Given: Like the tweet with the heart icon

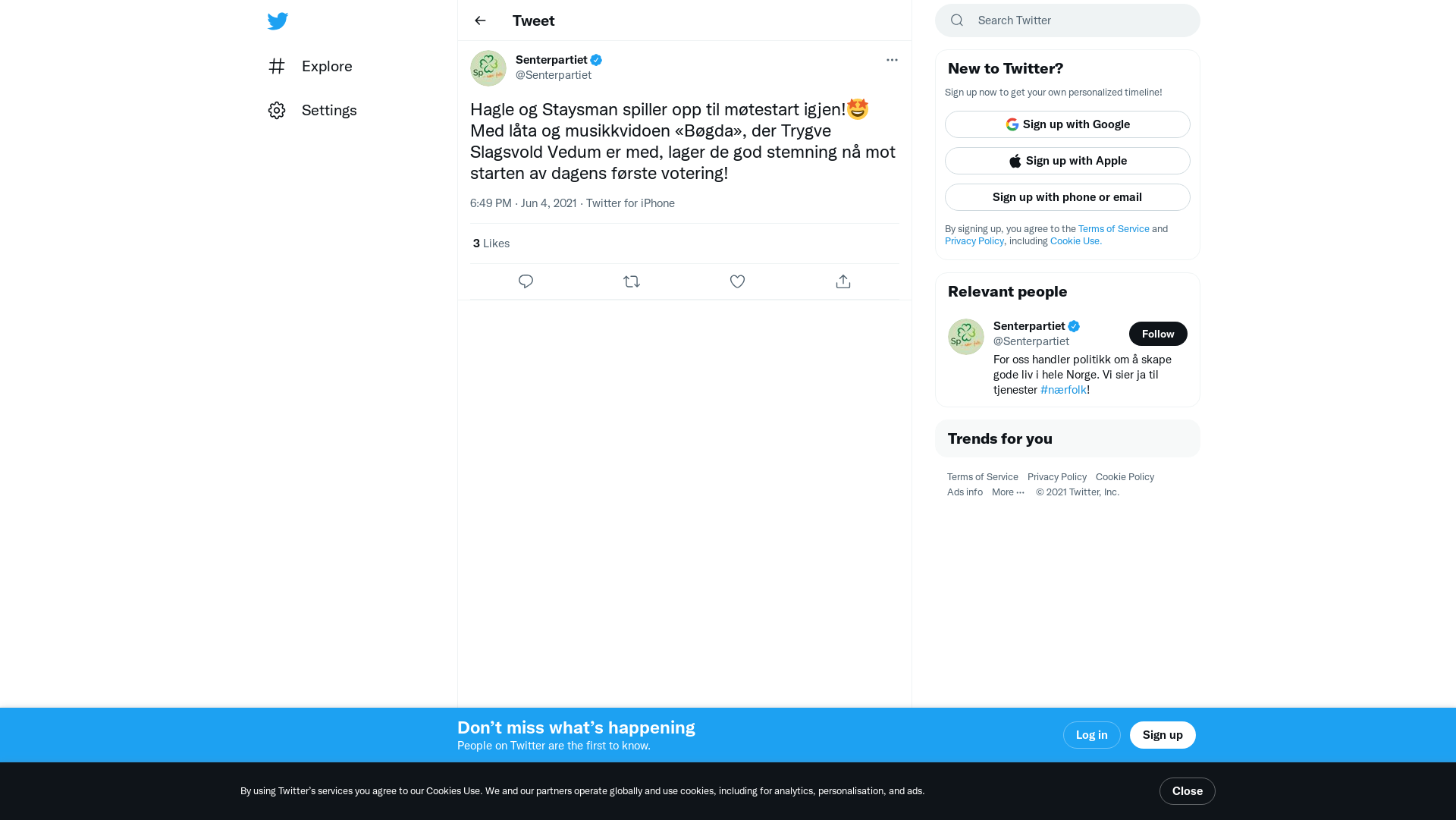Looking at the screenshot, I should [737, 281].
